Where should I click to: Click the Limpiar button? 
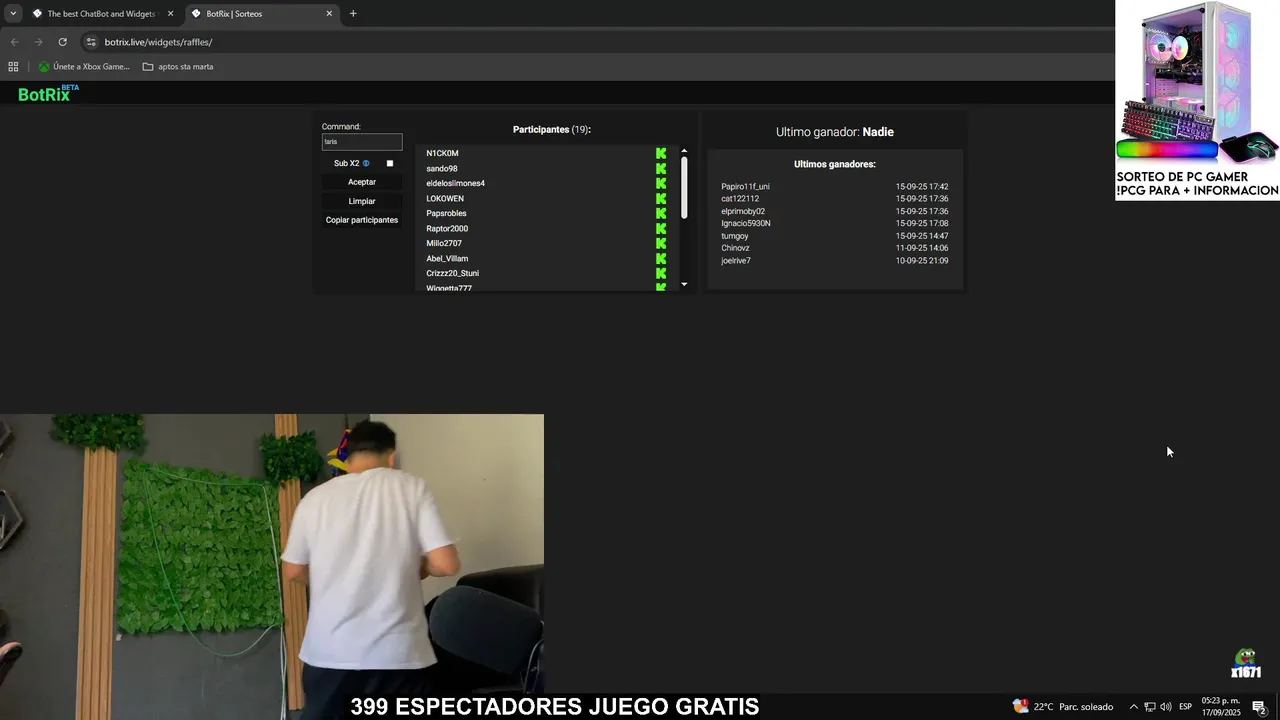tap(362, 201)
